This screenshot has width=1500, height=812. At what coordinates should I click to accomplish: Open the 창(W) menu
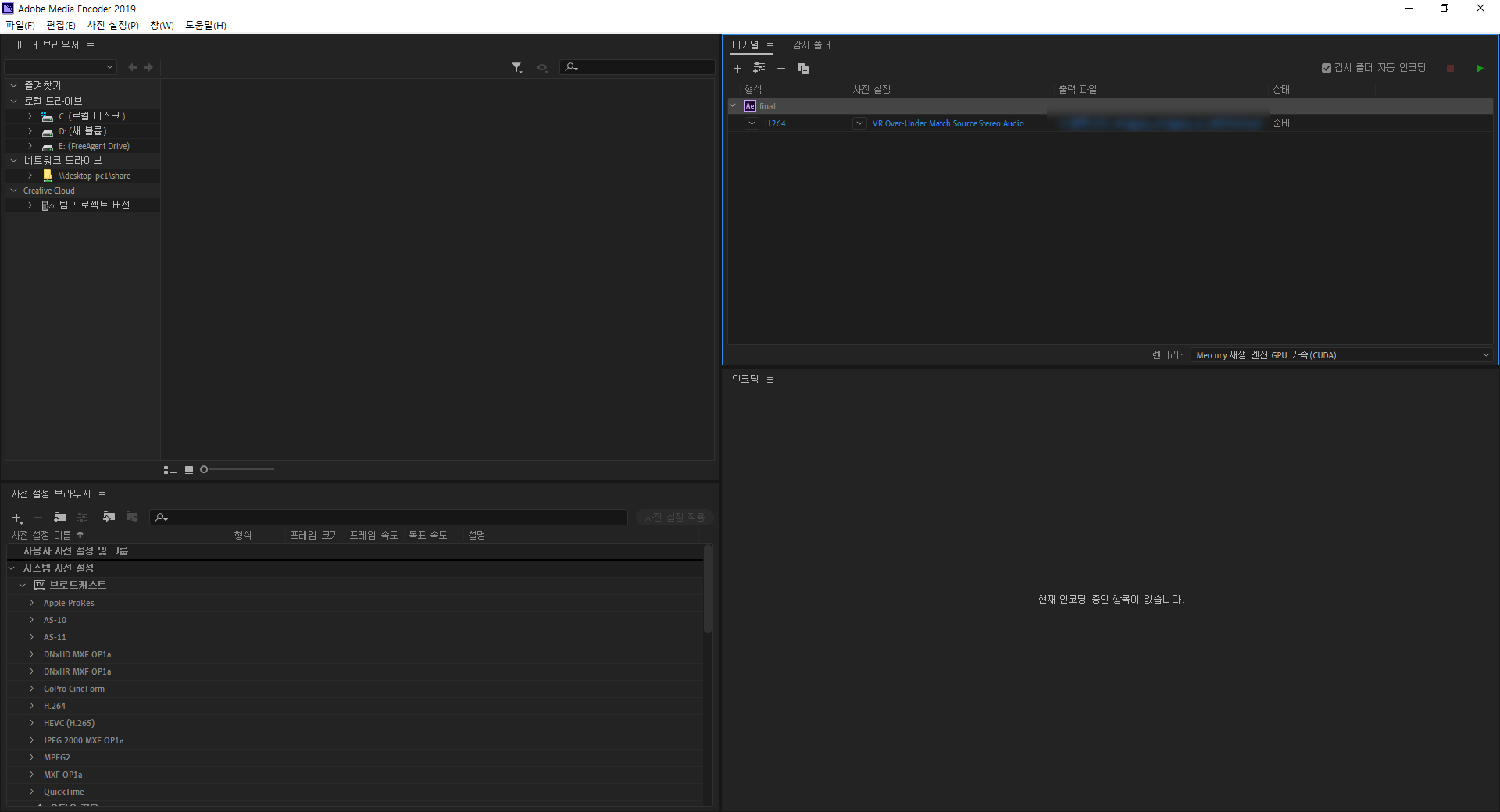tap(162, 26)
